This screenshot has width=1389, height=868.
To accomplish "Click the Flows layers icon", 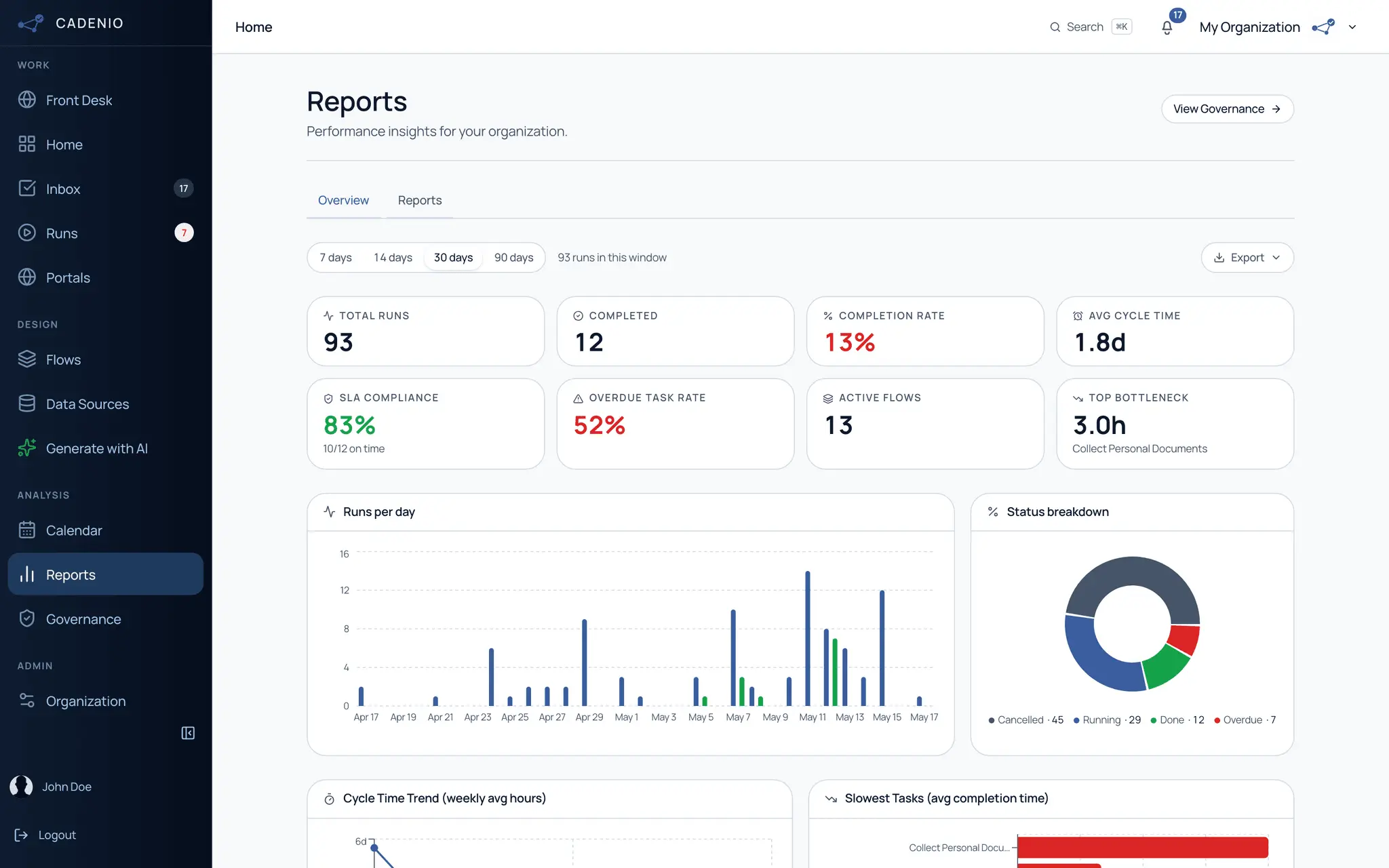I will 27,359.
